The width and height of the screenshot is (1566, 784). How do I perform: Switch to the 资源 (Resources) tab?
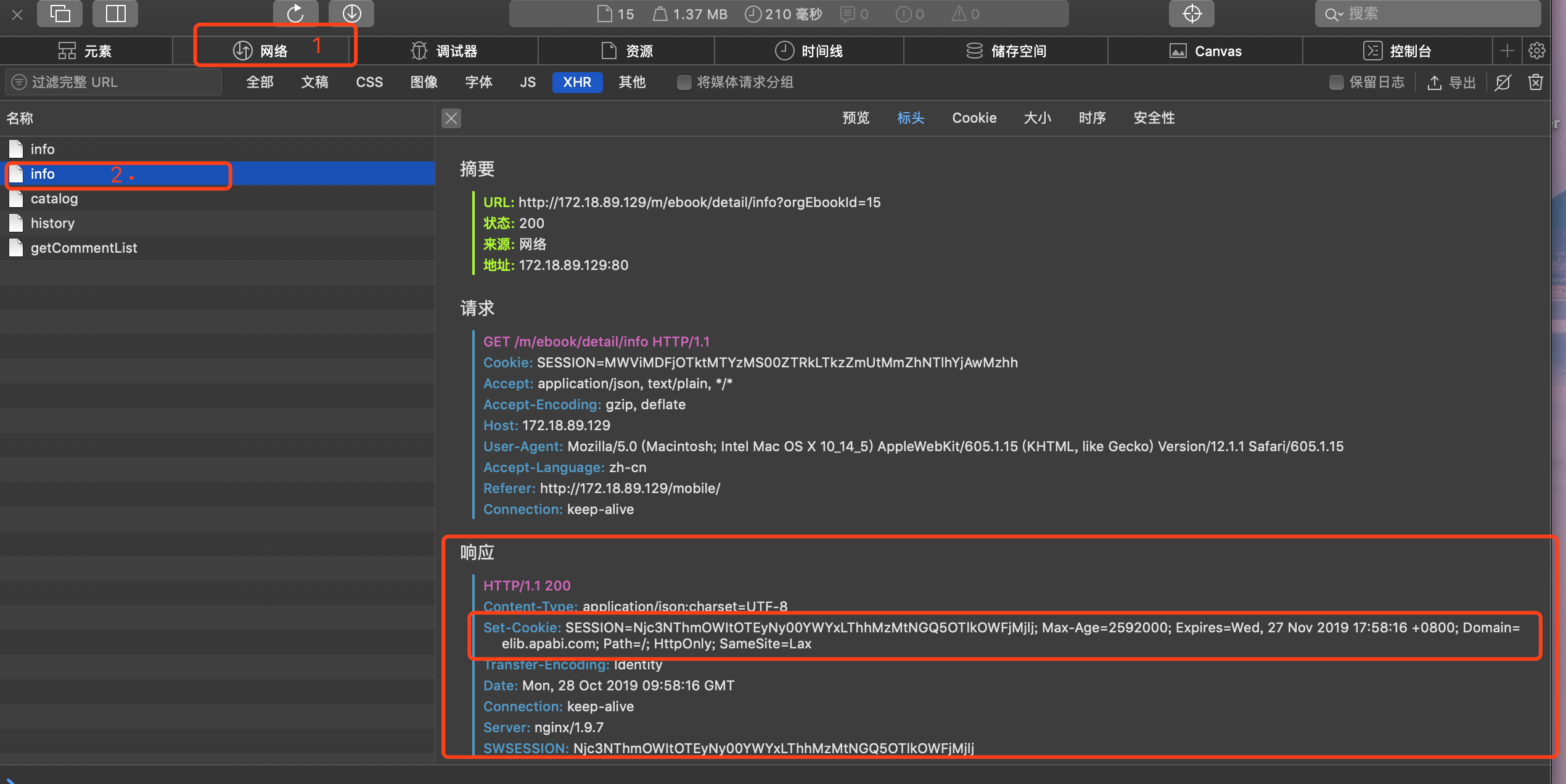(627, 51)
